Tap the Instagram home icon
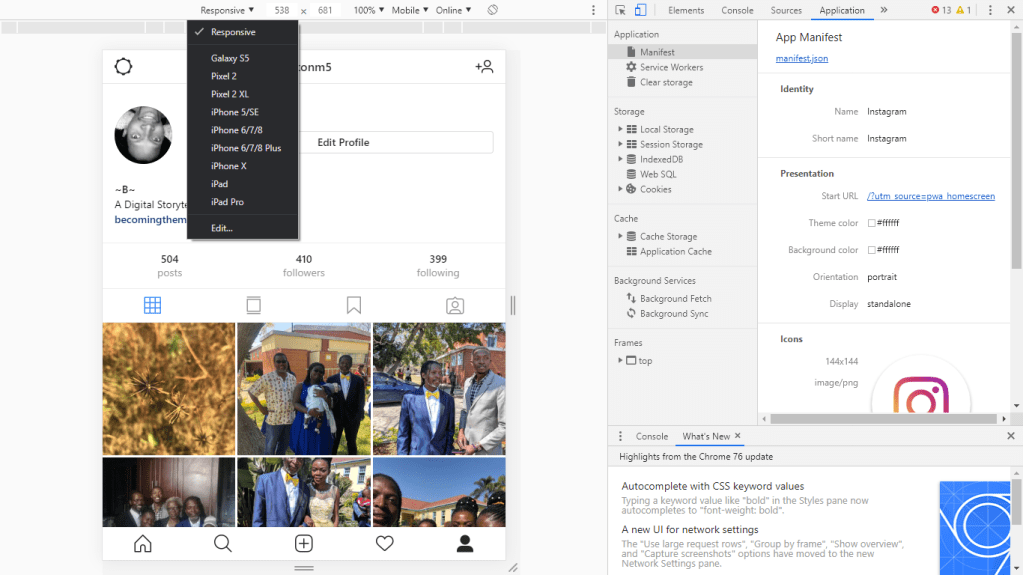 tap(143, 543)
